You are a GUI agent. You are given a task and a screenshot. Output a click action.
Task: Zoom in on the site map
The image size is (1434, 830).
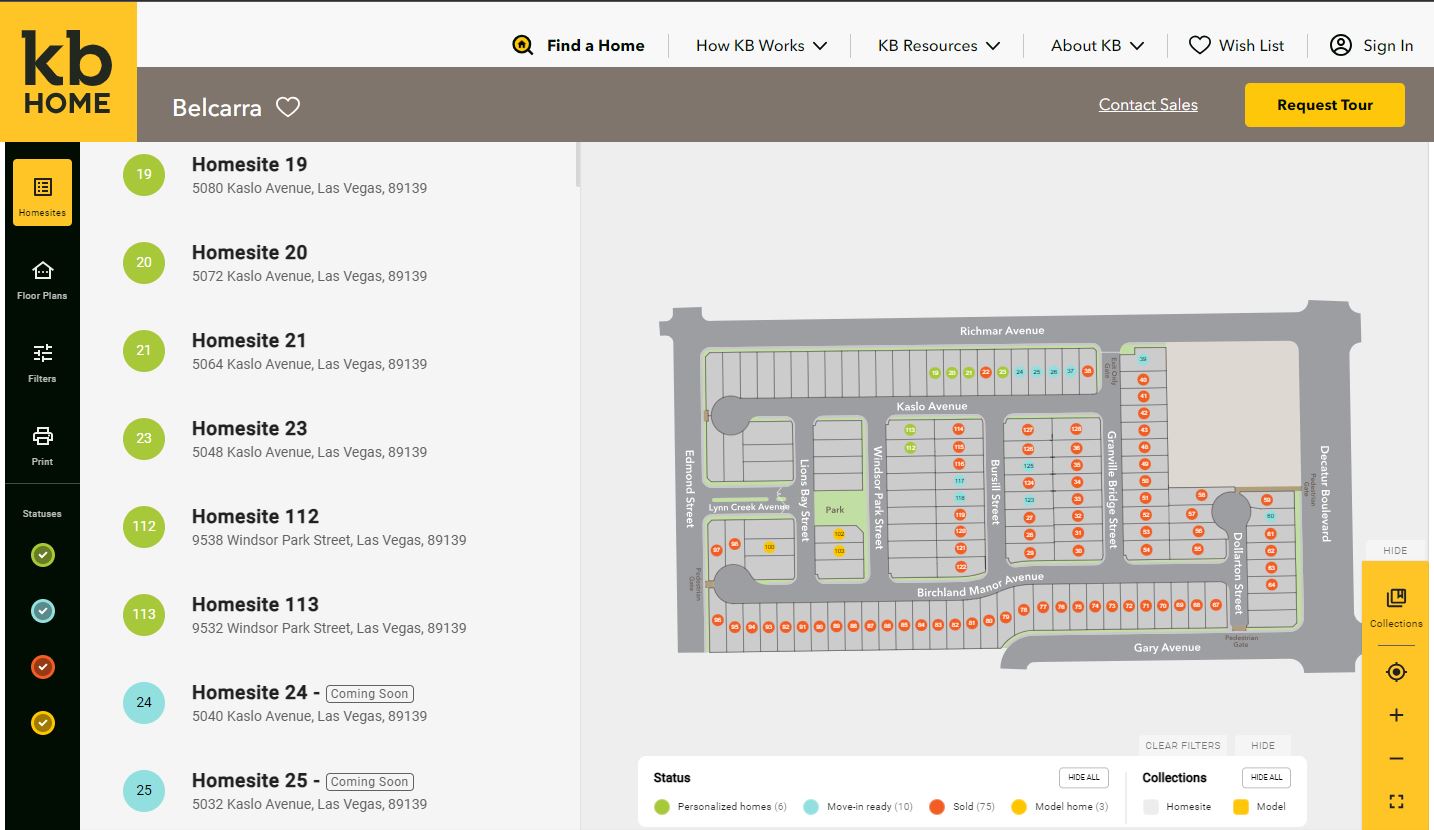pyautogui.click(x=1396, y=715)
